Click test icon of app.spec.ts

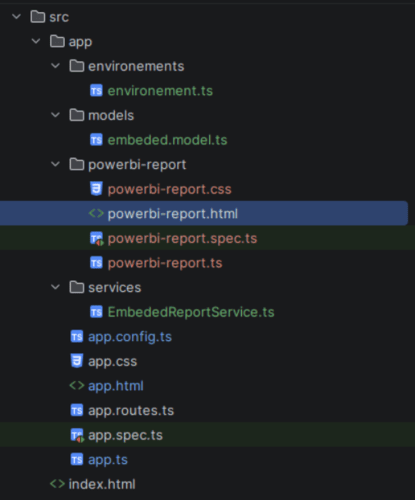[x=77, y=435]
